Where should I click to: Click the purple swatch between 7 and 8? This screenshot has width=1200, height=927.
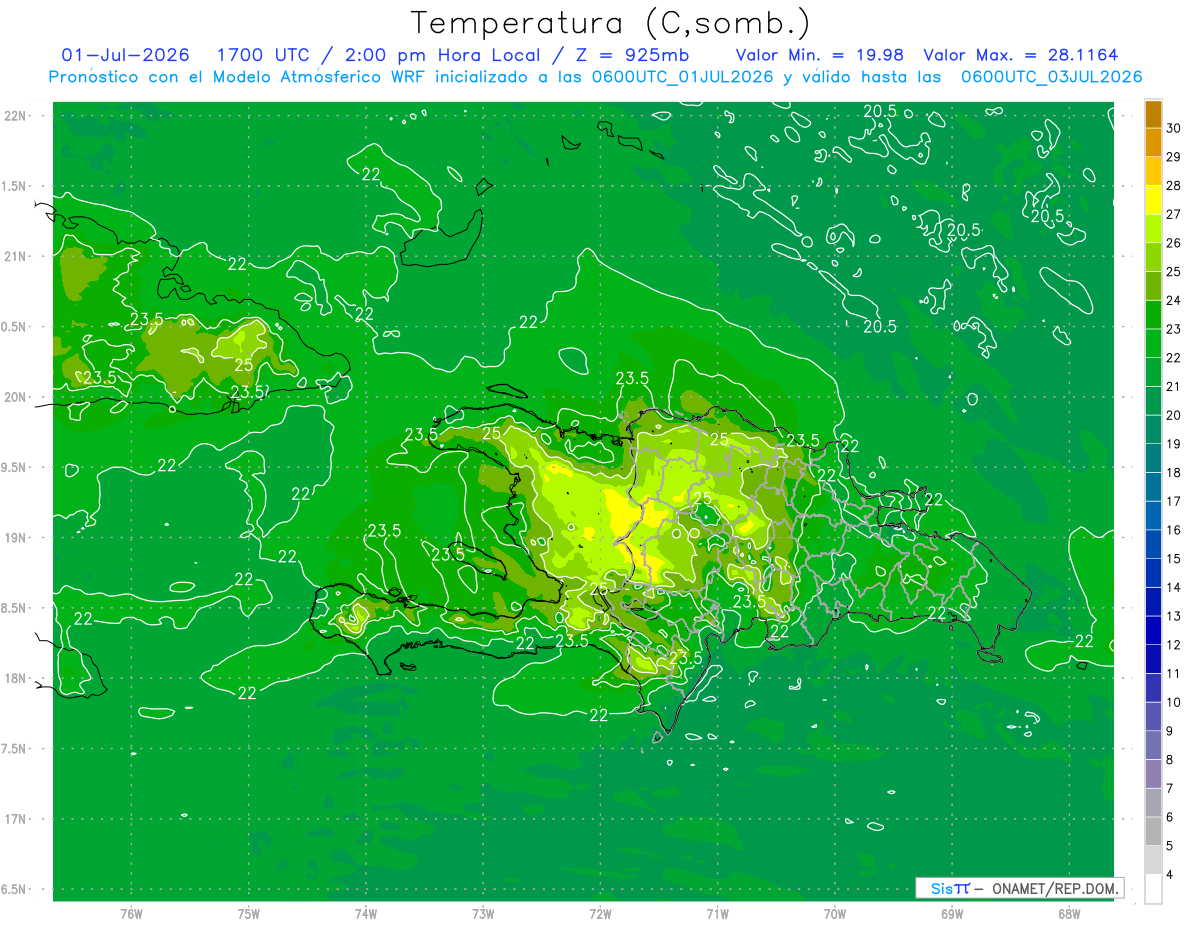pyautogui.click(x=1153, y=774)
